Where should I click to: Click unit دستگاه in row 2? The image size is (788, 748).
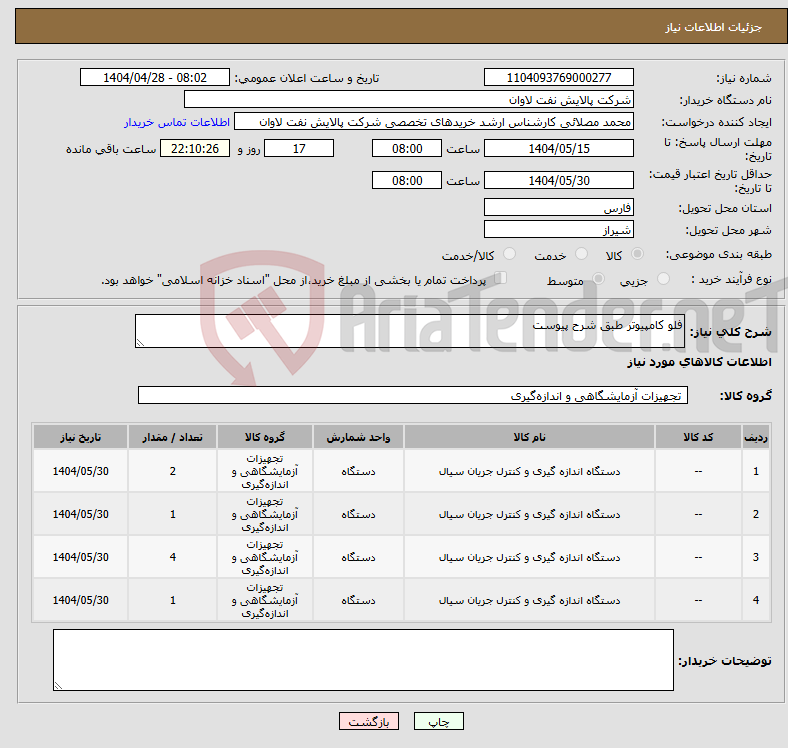point(358,514)
